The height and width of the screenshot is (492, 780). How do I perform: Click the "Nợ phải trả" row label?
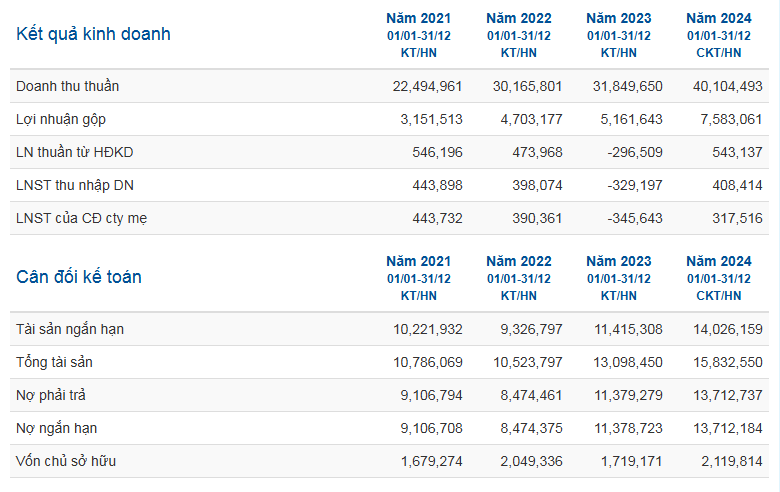pos(51,395)
